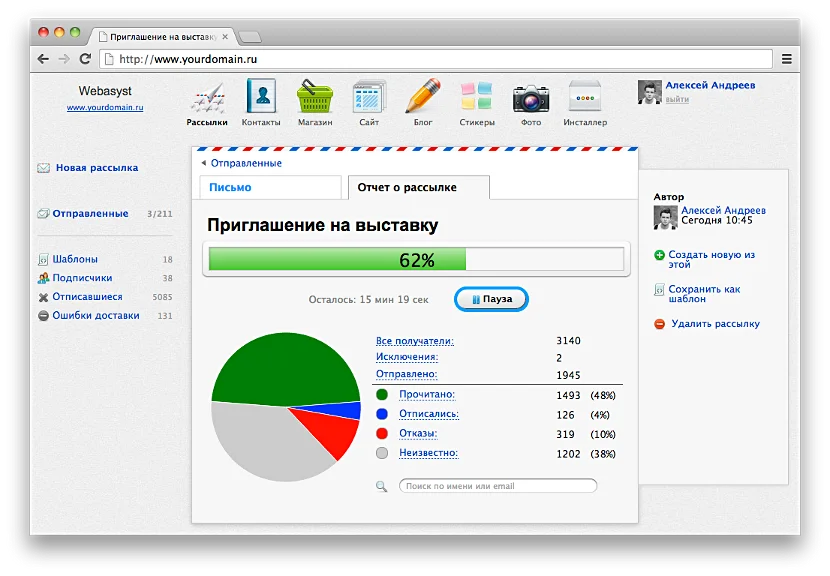This screenshot has width=830, height=576.
Task: Open the browser hamburger menu
Action: [x=787, y=59]
